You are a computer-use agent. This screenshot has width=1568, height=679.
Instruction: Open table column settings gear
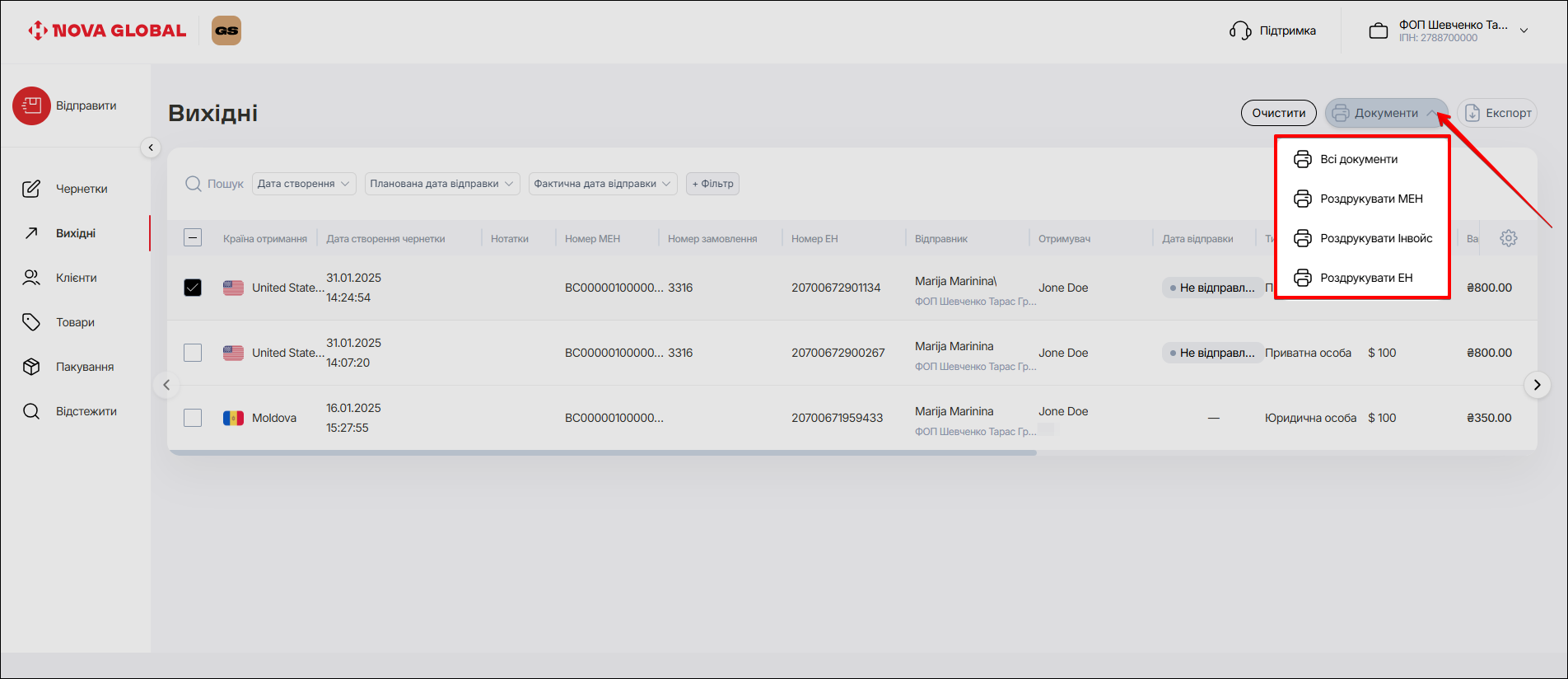(x=1508, y=238)
